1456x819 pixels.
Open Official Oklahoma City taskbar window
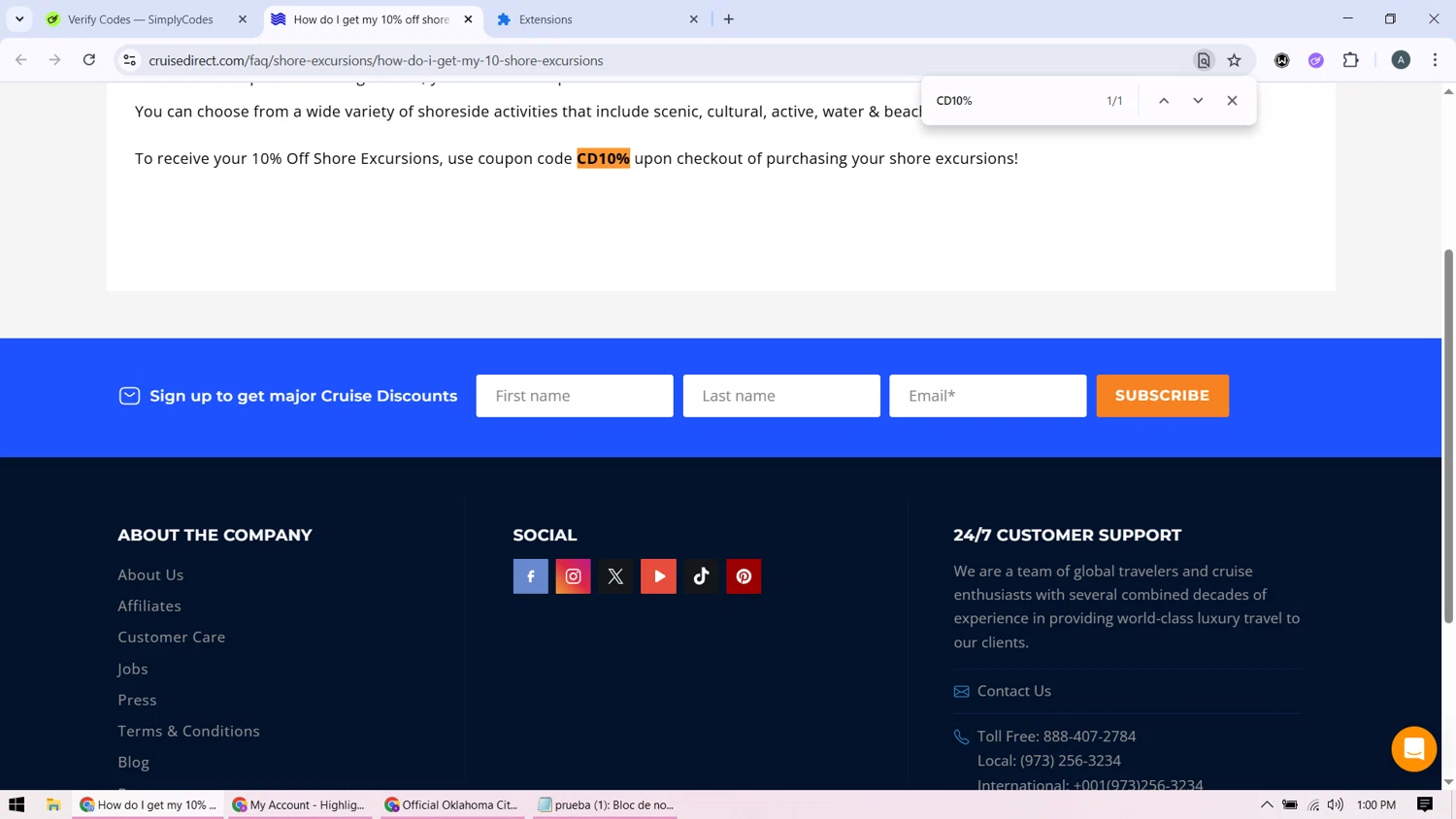point(454,804)
